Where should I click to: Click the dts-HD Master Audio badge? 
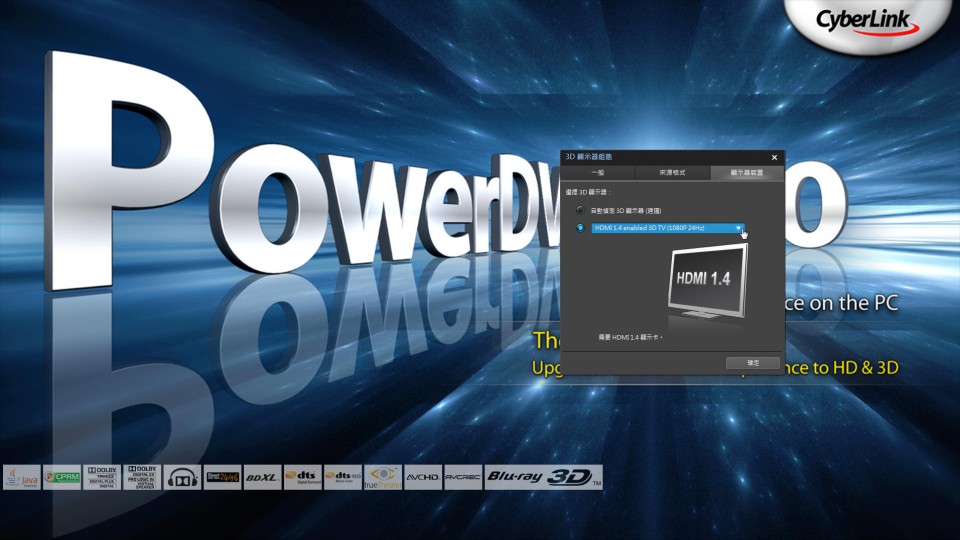tap(342, 477)
